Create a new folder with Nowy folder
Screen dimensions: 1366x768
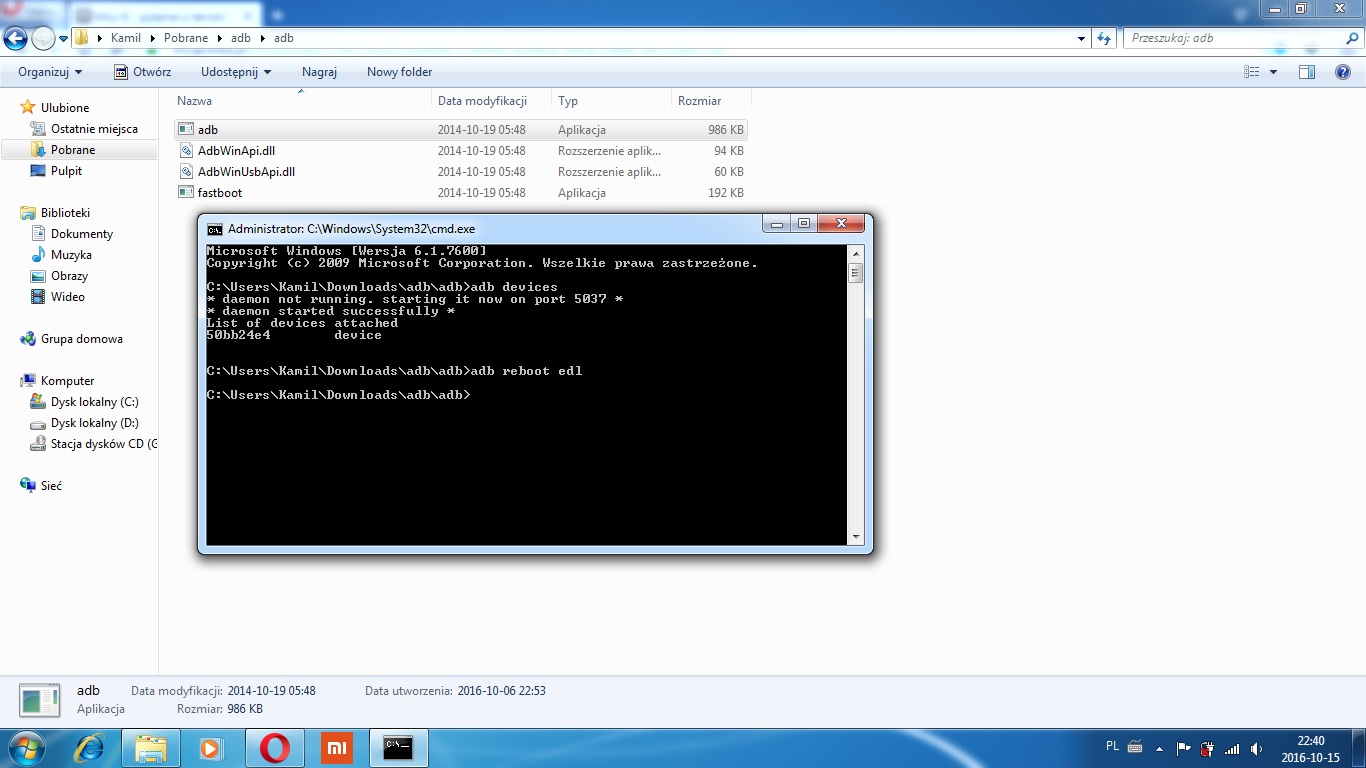click(399, 72)
